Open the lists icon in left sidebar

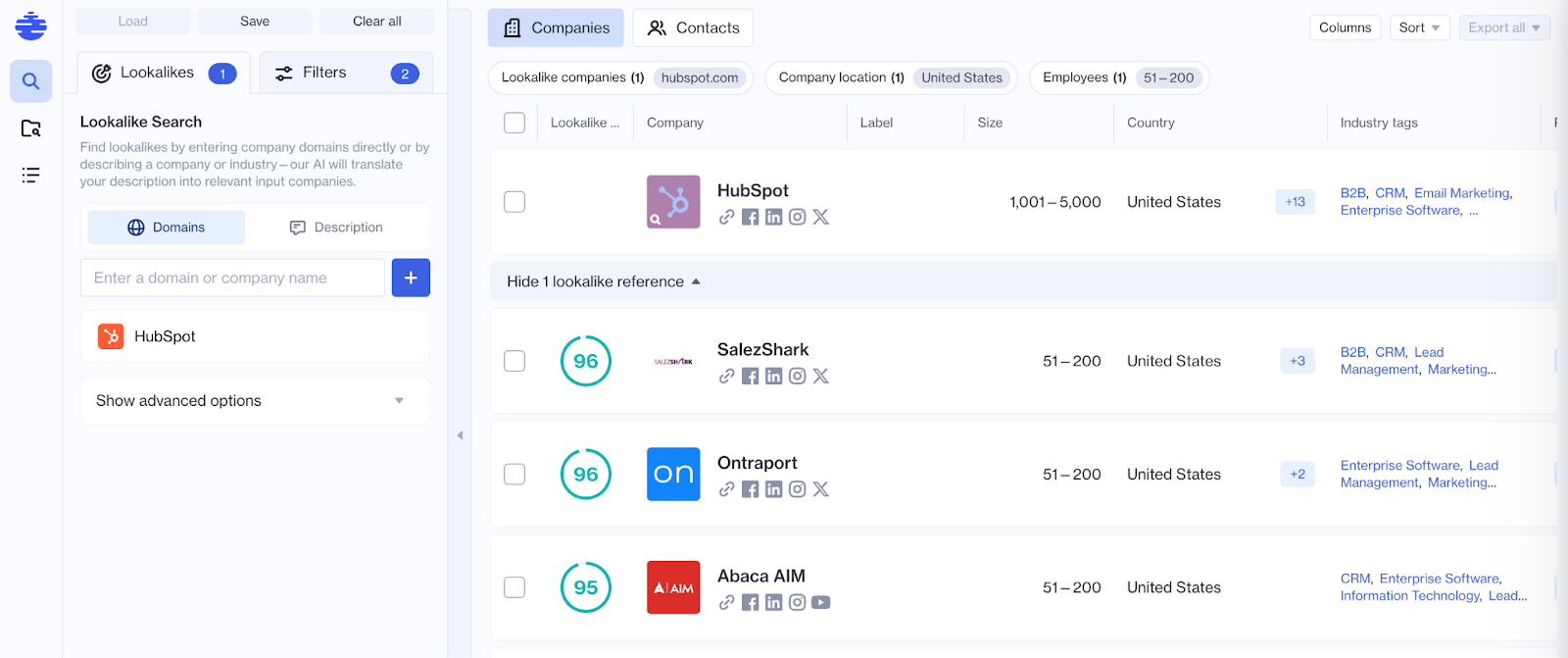tap(30, 176)
